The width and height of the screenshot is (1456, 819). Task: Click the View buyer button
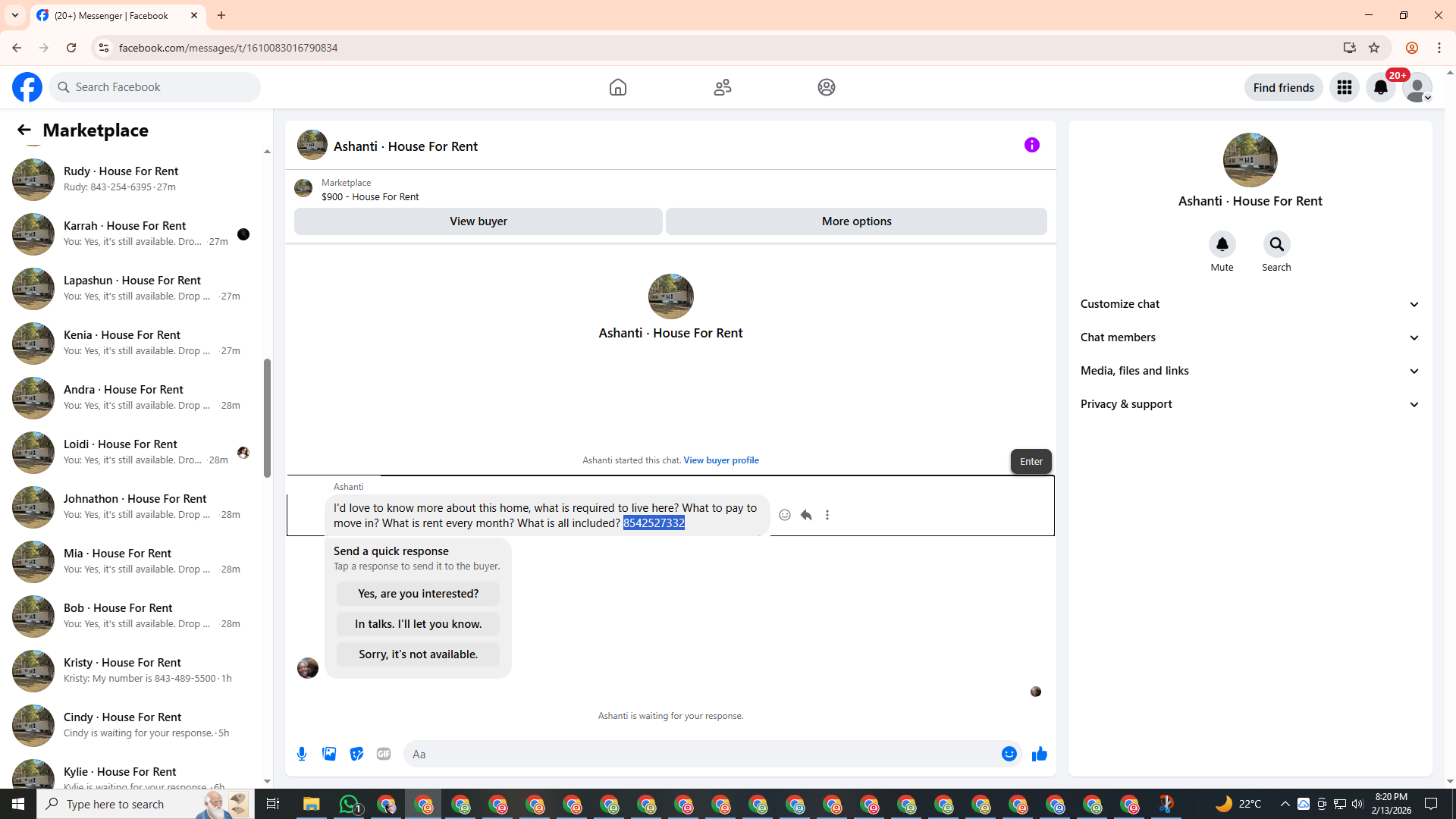478,221
